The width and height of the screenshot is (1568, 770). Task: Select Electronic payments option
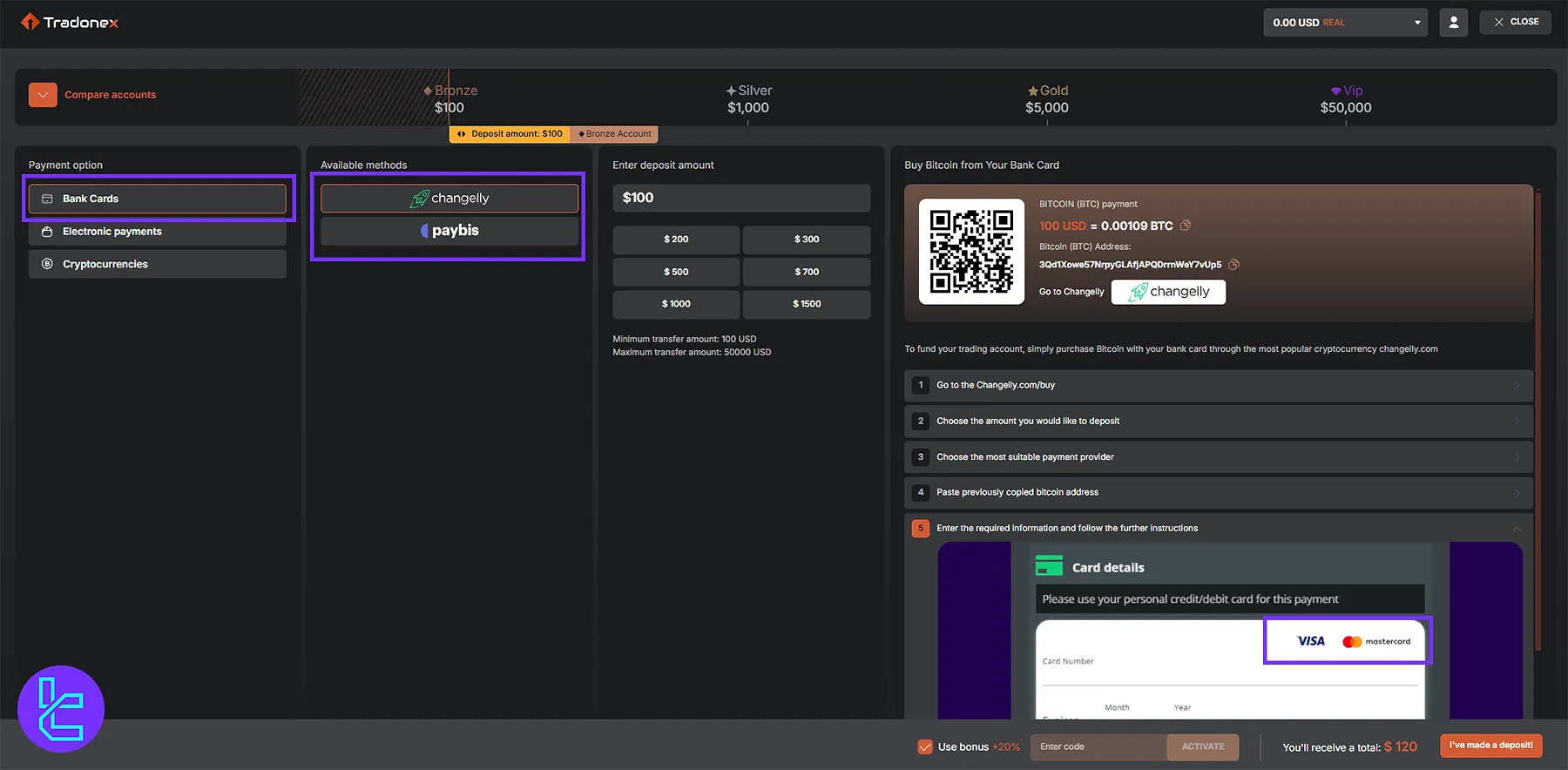(158, 232)
